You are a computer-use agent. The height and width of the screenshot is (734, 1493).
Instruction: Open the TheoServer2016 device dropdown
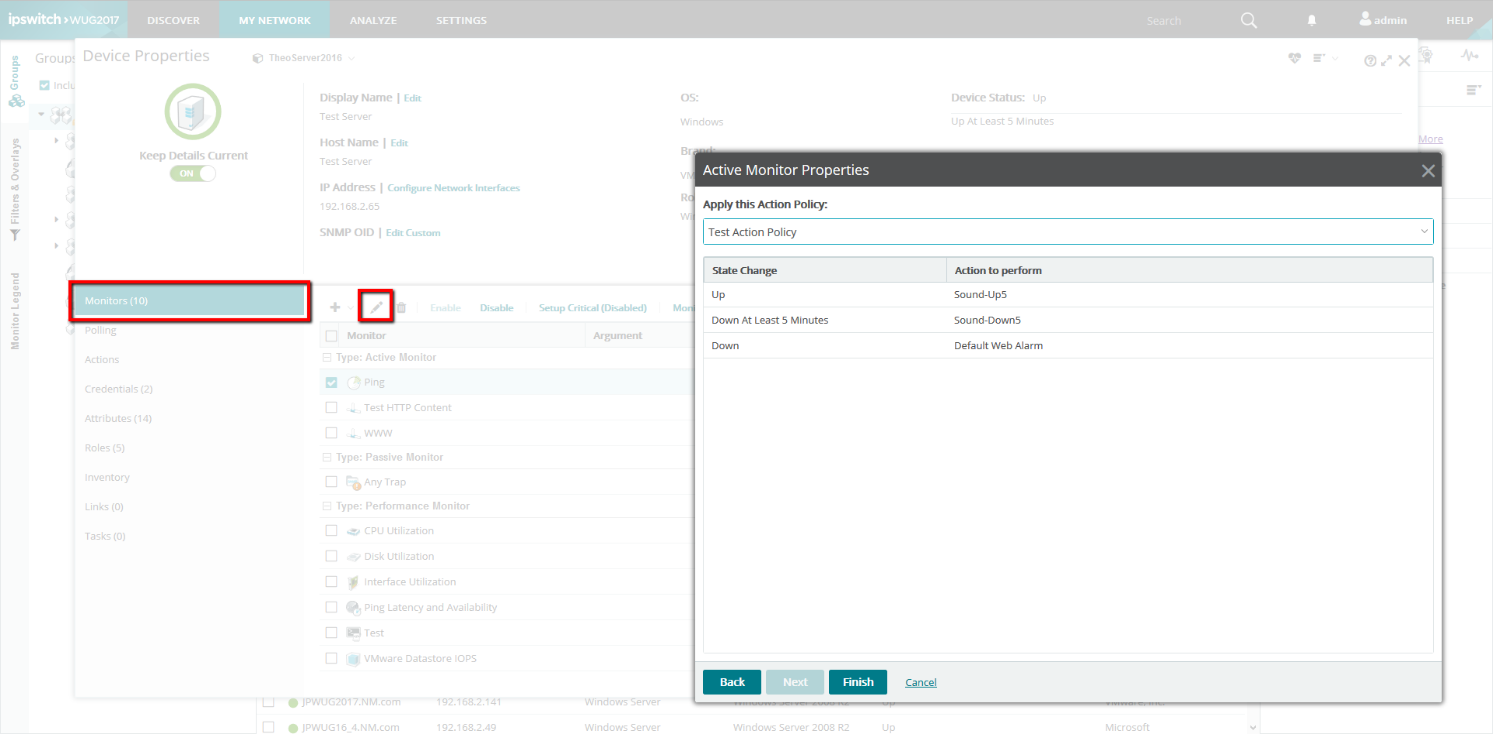(x=304, y=58)
